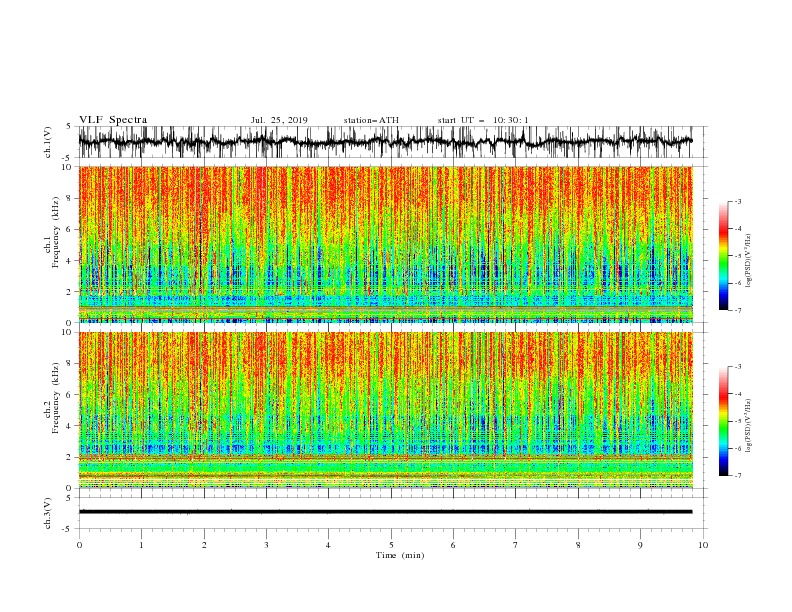
Task: Click inside the ch.2 spectrogram panel
Action: [x=385, y=410]
